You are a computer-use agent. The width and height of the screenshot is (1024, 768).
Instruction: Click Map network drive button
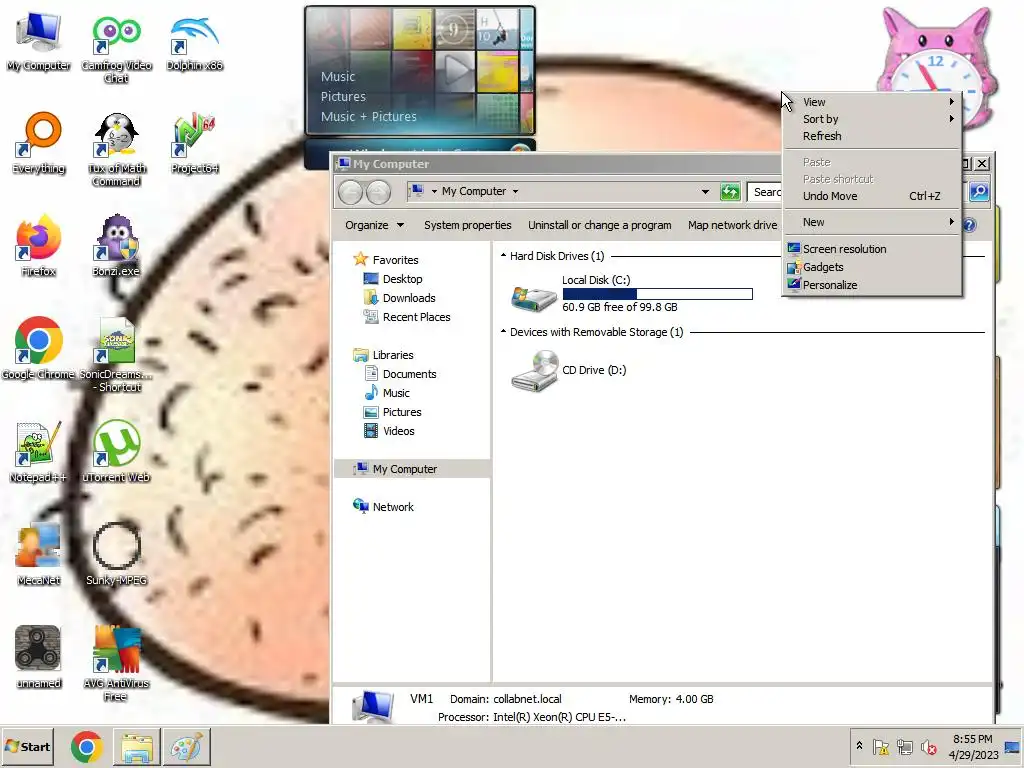coord(732,225)
